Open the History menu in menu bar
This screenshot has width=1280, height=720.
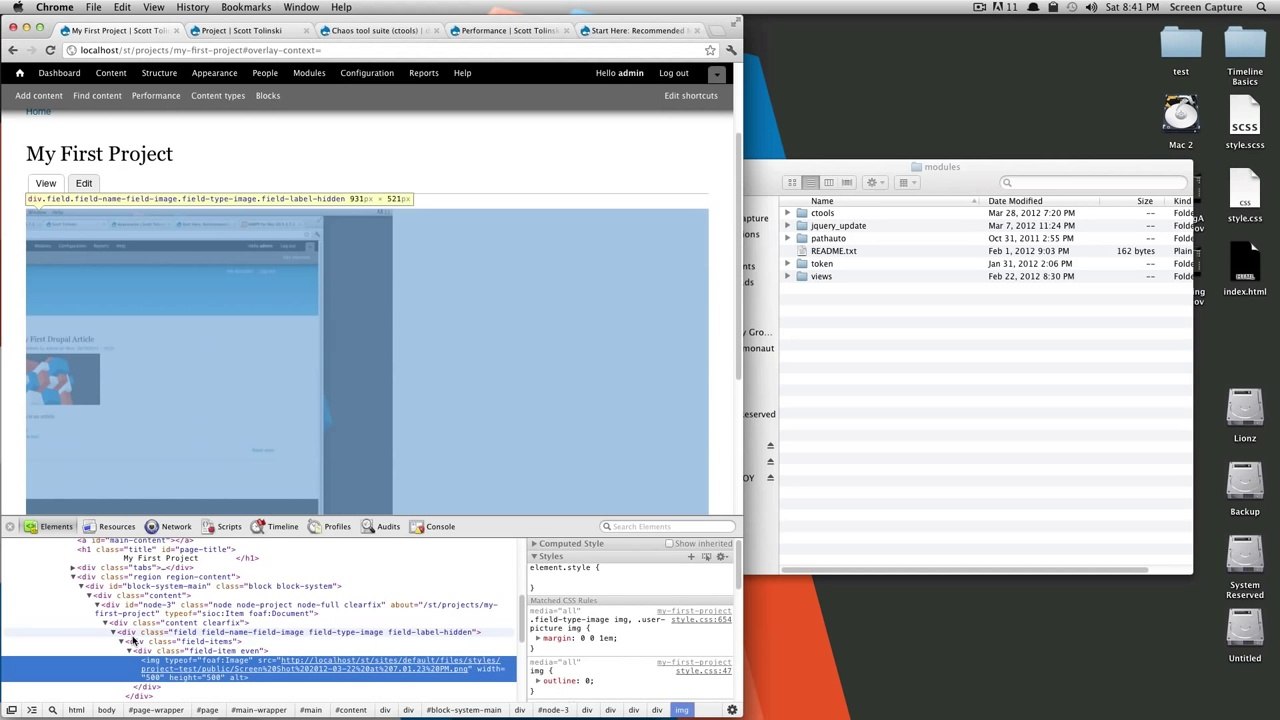pos(192,7)
